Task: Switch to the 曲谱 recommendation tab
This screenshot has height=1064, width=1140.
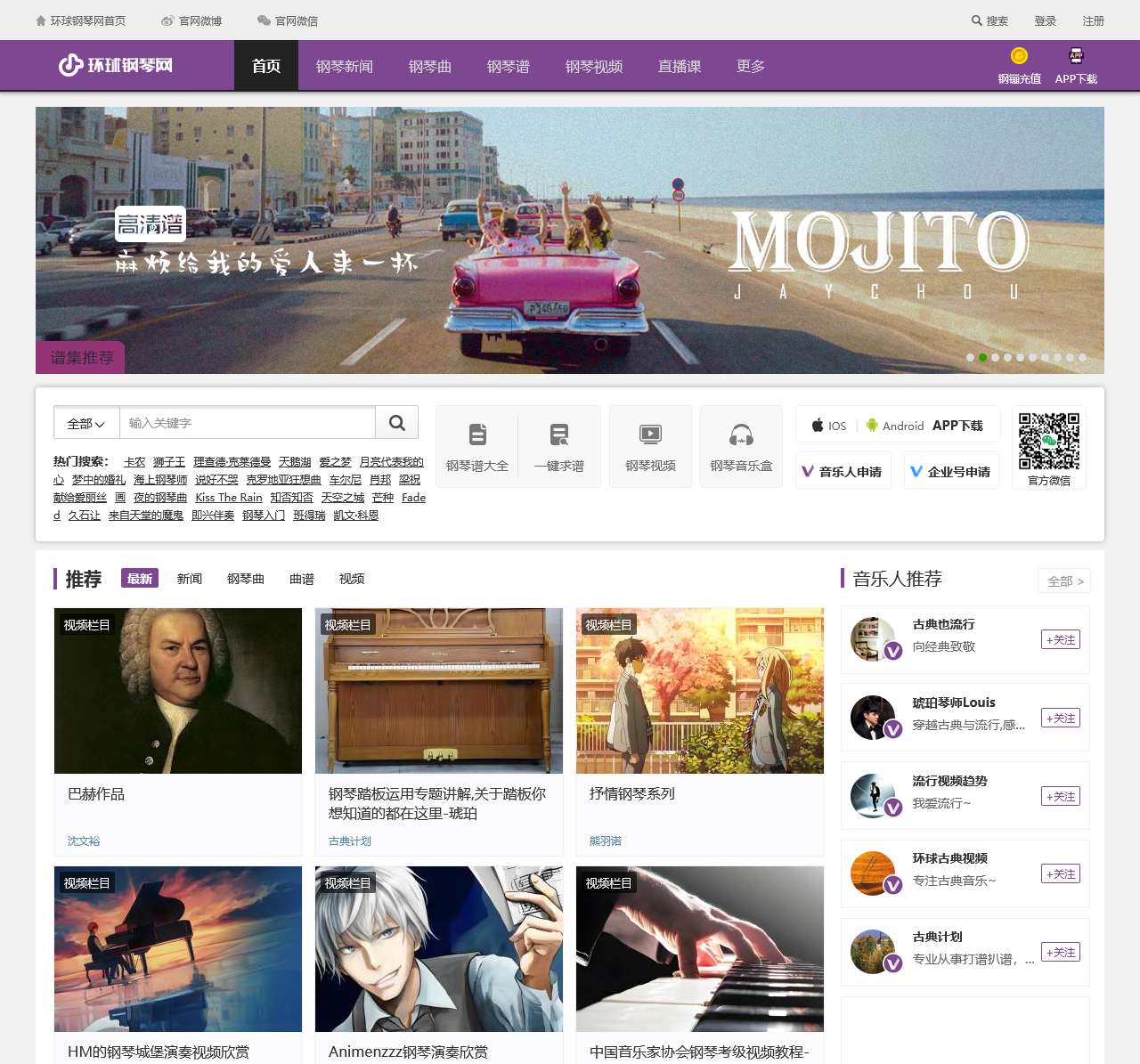Action: (x=302, y=579)
